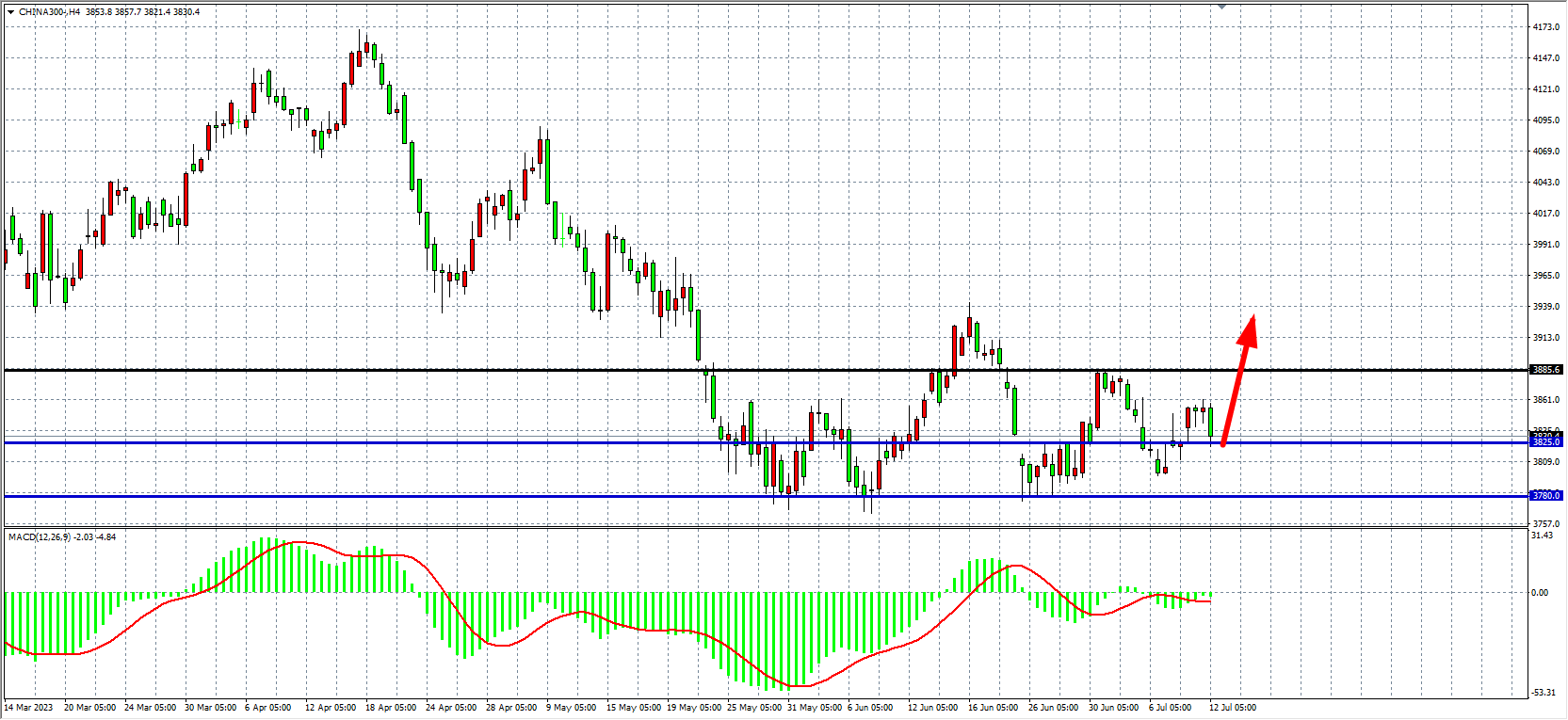Select the black horizontal resistance line
1568x720 pixels.
coord(471,370)
